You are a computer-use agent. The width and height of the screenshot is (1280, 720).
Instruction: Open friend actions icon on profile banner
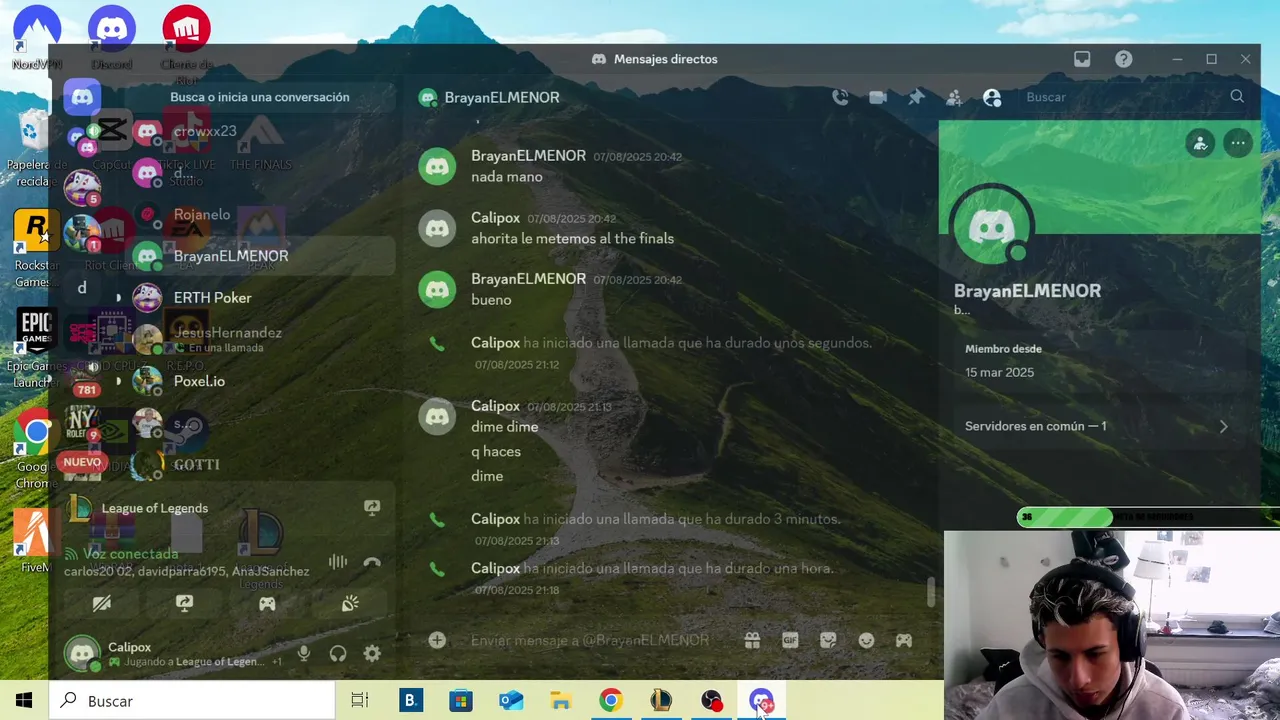[1200, 143]
